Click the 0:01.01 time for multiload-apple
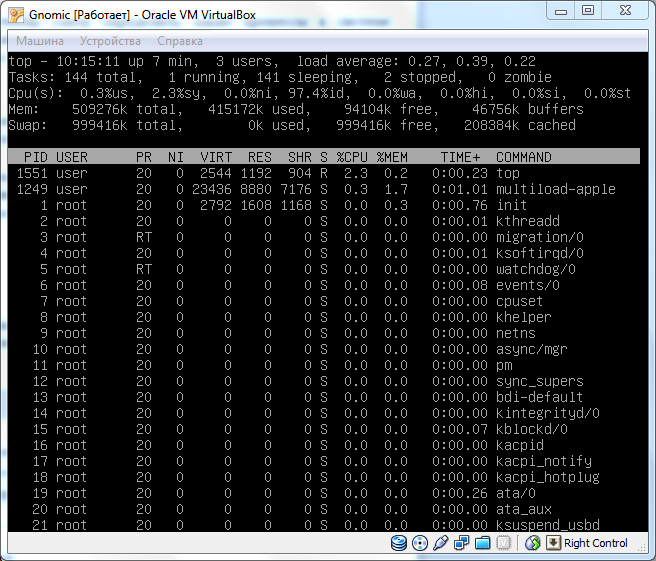 [x=460, y=189]
